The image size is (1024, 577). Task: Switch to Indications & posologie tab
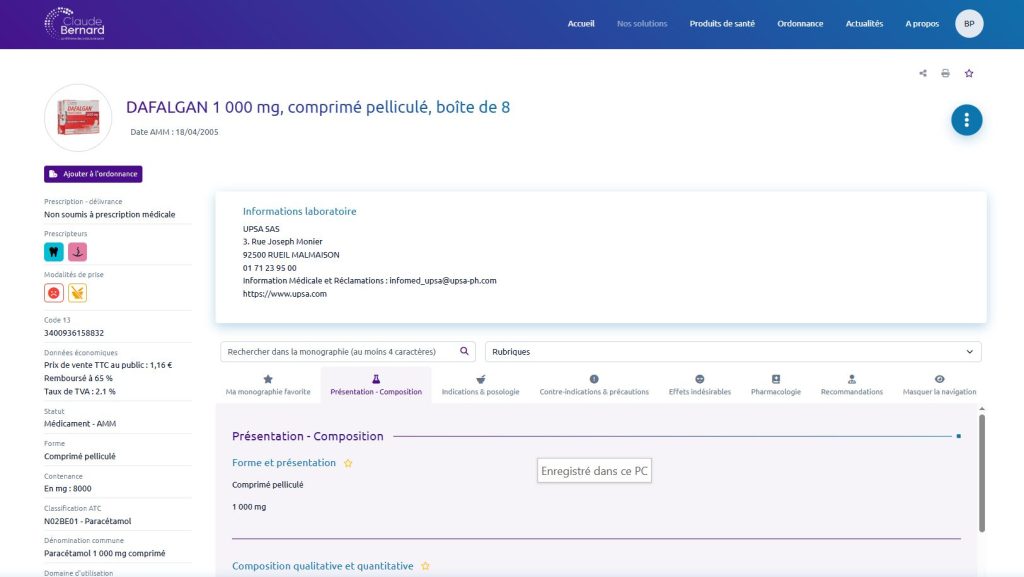(480, 385)
